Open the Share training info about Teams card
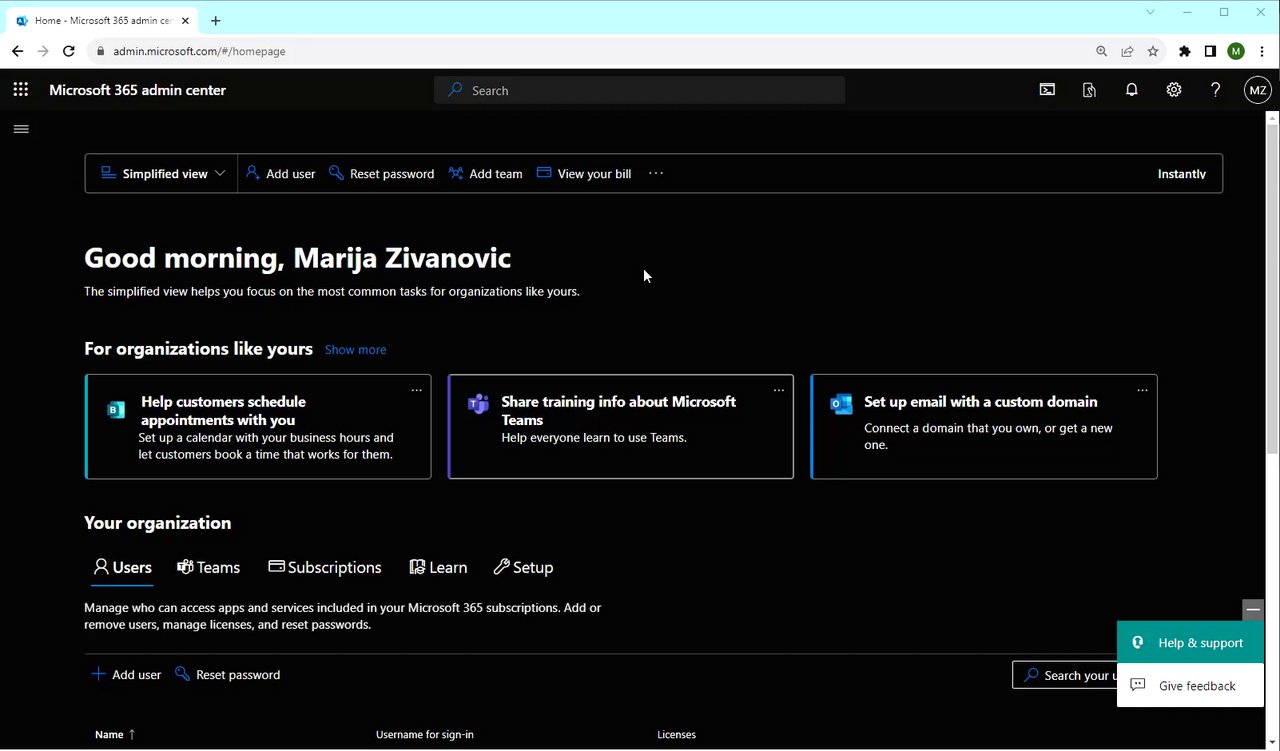 [621, 427]
